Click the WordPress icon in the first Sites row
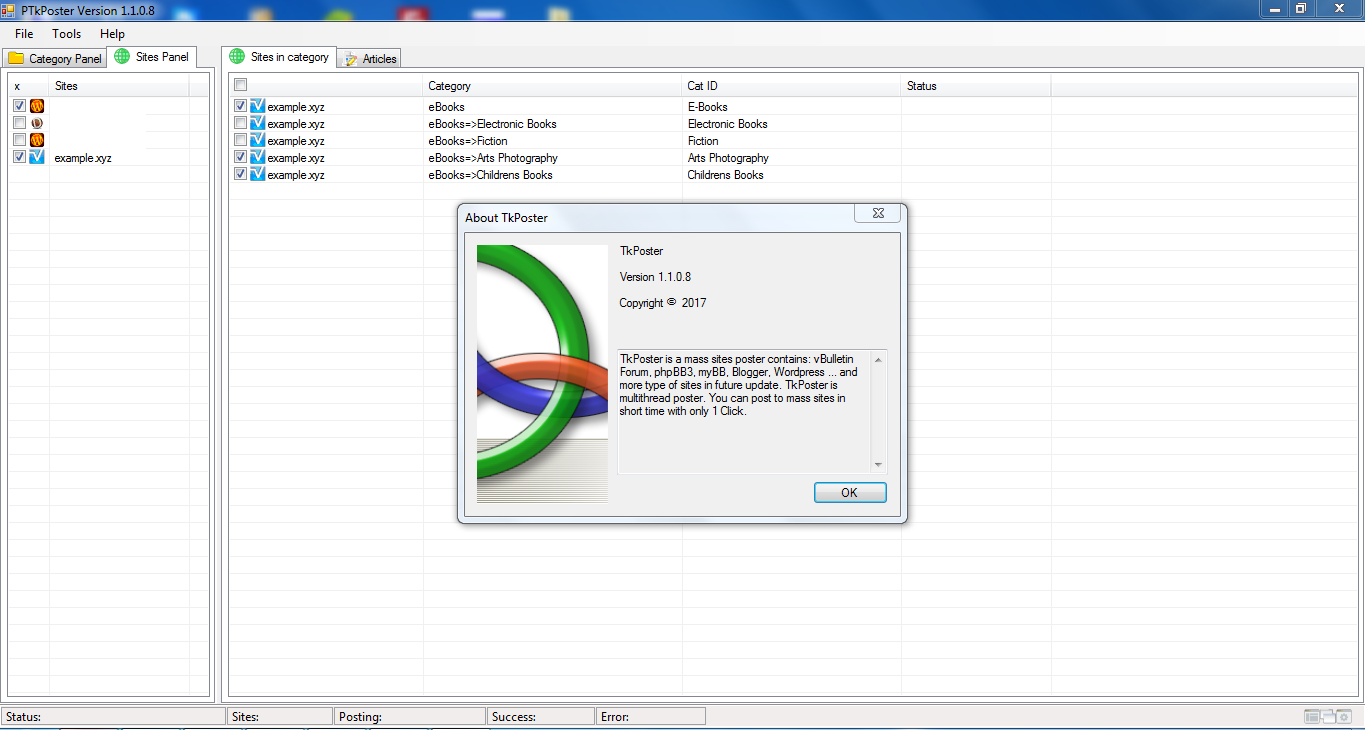Viewport: 1365px width, 730px height. click(x=37, y=106)
